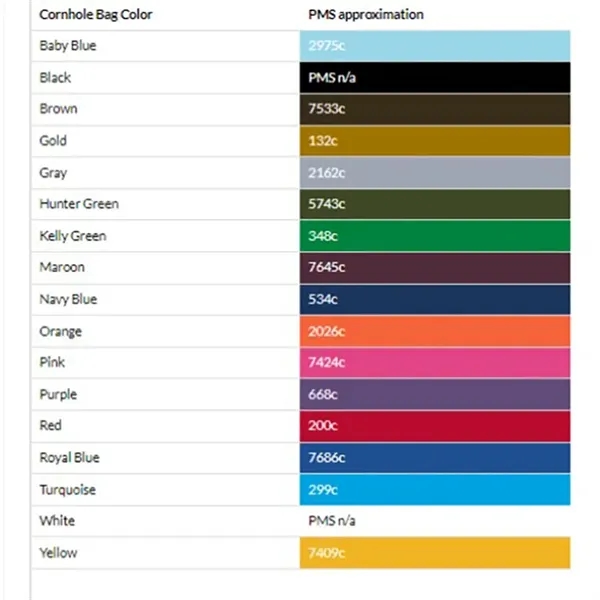Screen dimensions: 600x600
Task: Click the PMS approximation column header
Action: pyautogui.click(x=367, y=15)
